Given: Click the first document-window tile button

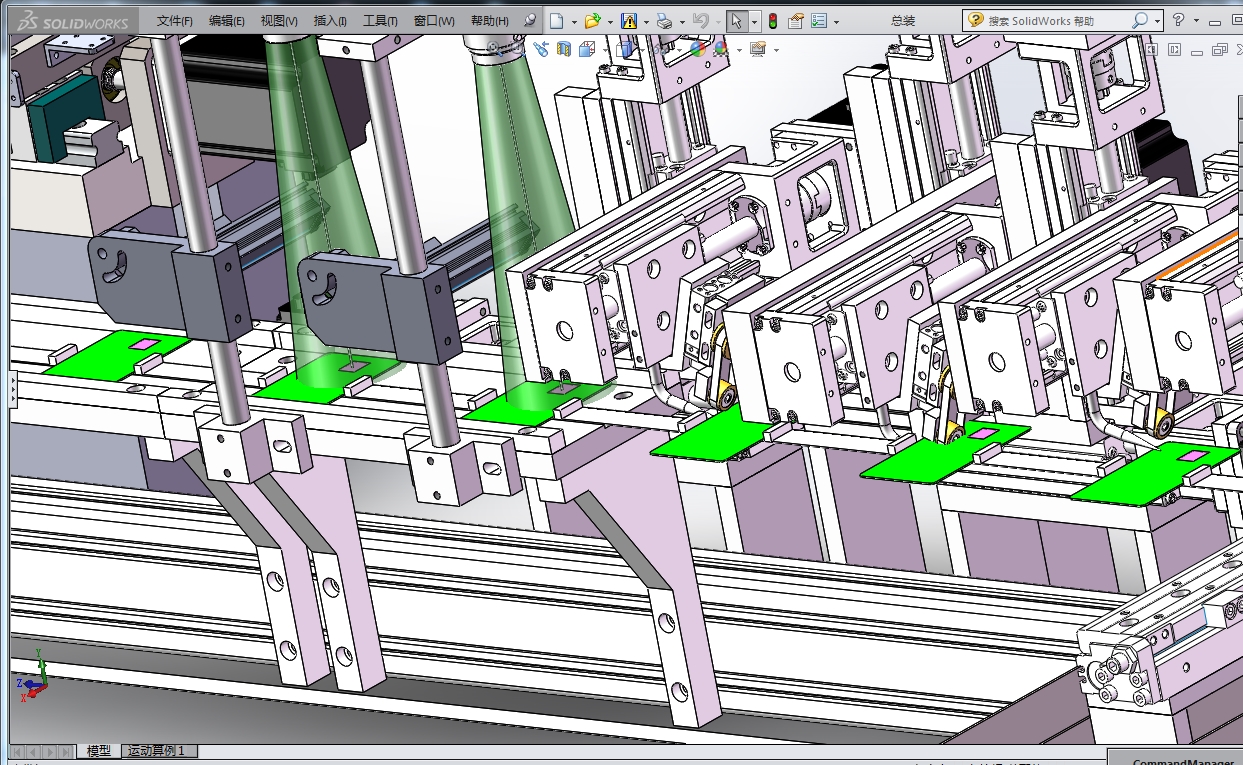Looking at the screenshot, I should coord(1149,49).
